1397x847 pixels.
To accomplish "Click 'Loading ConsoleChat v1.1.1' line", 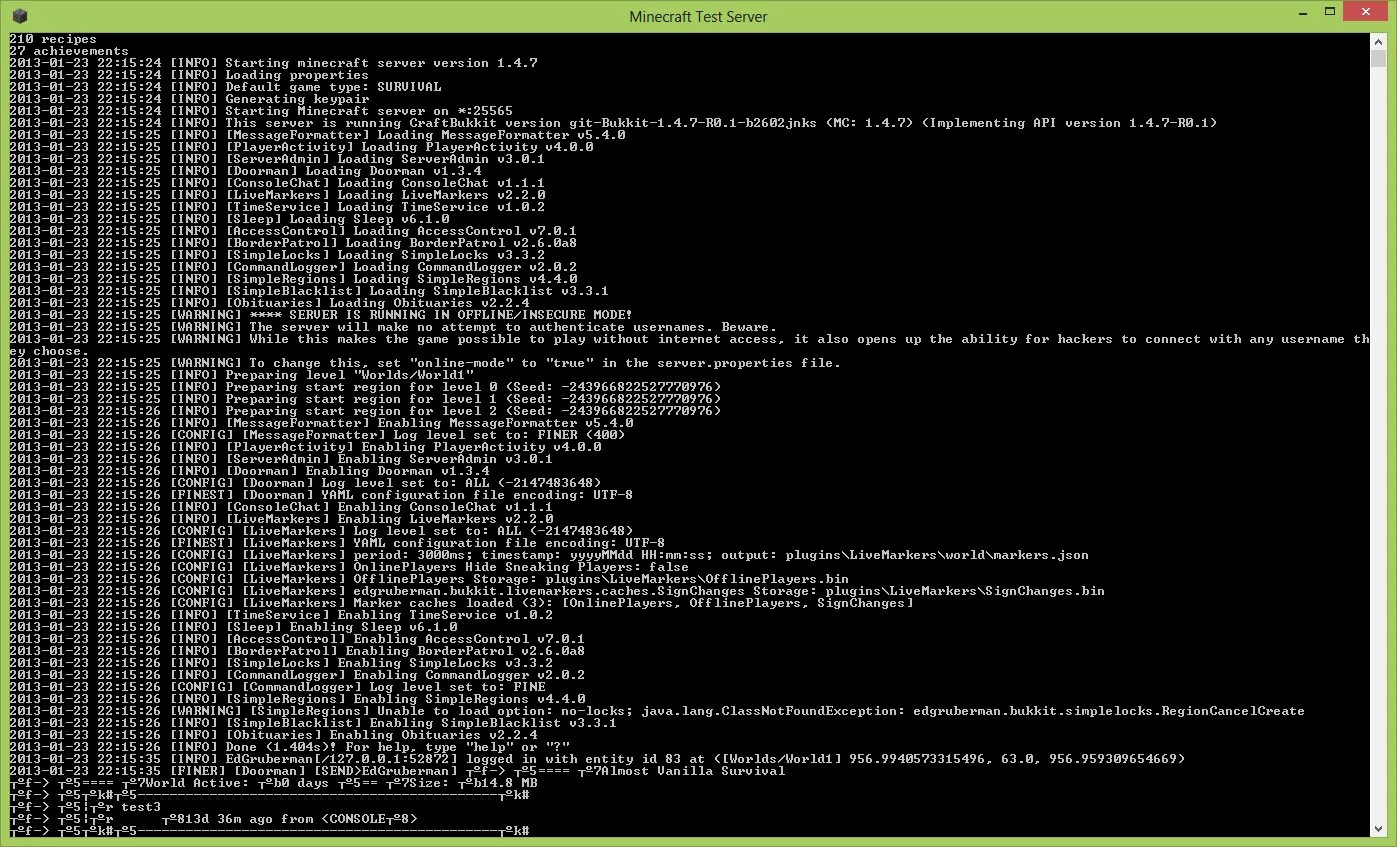I will coord(278,183).
